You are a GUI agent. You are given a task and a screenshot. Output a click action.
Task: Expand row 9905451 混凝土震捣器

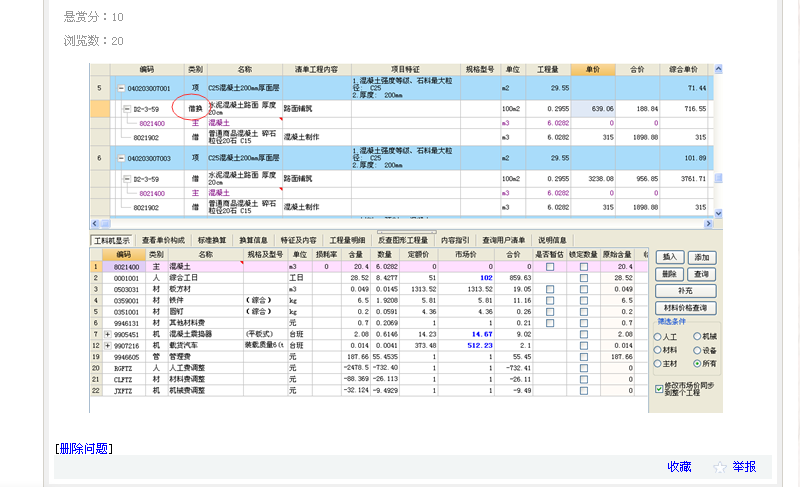tap(108, 334)
